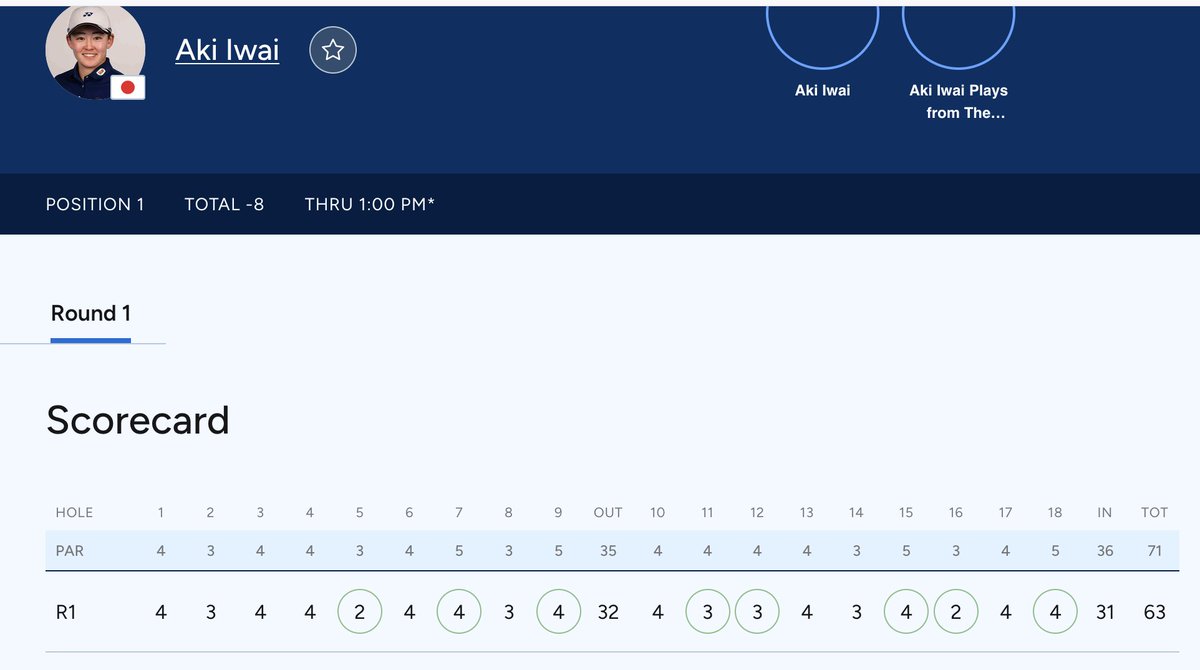Click the circled birdie score on hole 7

click(459, 611)
